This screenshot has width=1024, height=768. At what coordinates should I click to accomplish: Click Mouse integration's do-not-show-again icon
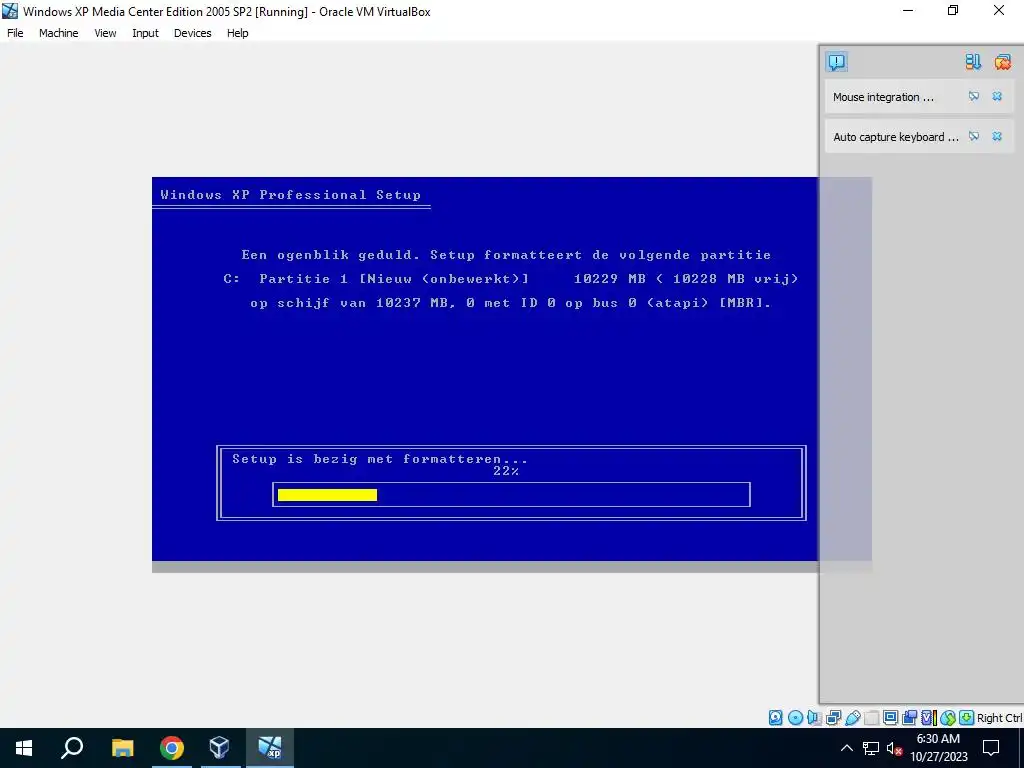pyautogui.click(x=974, y=97)
